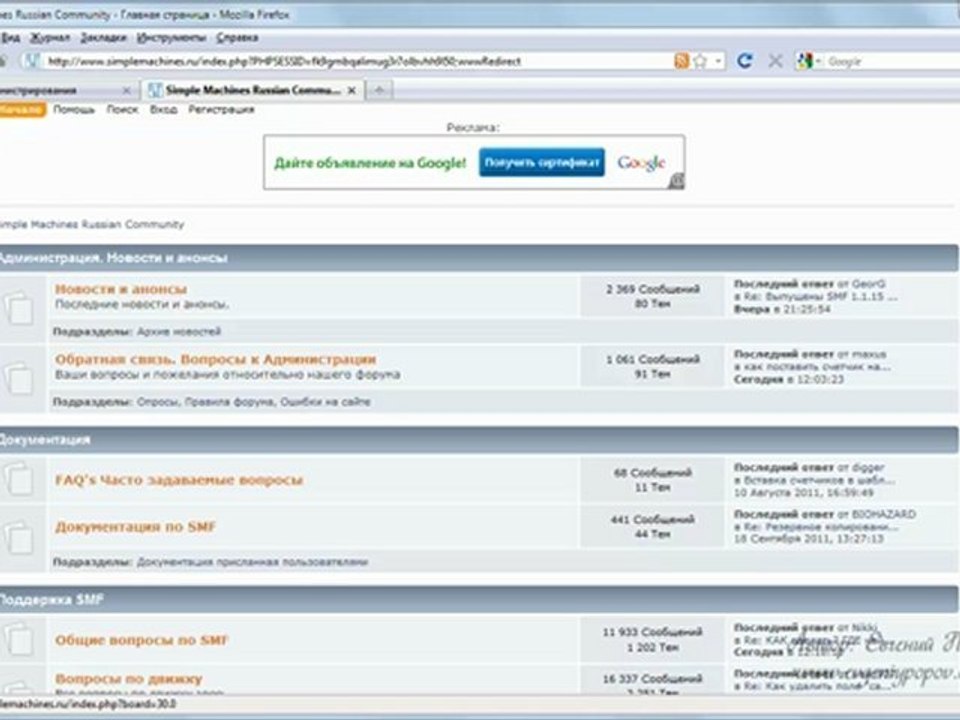
Task: Open the Ошибки на сайте sub-board link
Action: point(325,402)
